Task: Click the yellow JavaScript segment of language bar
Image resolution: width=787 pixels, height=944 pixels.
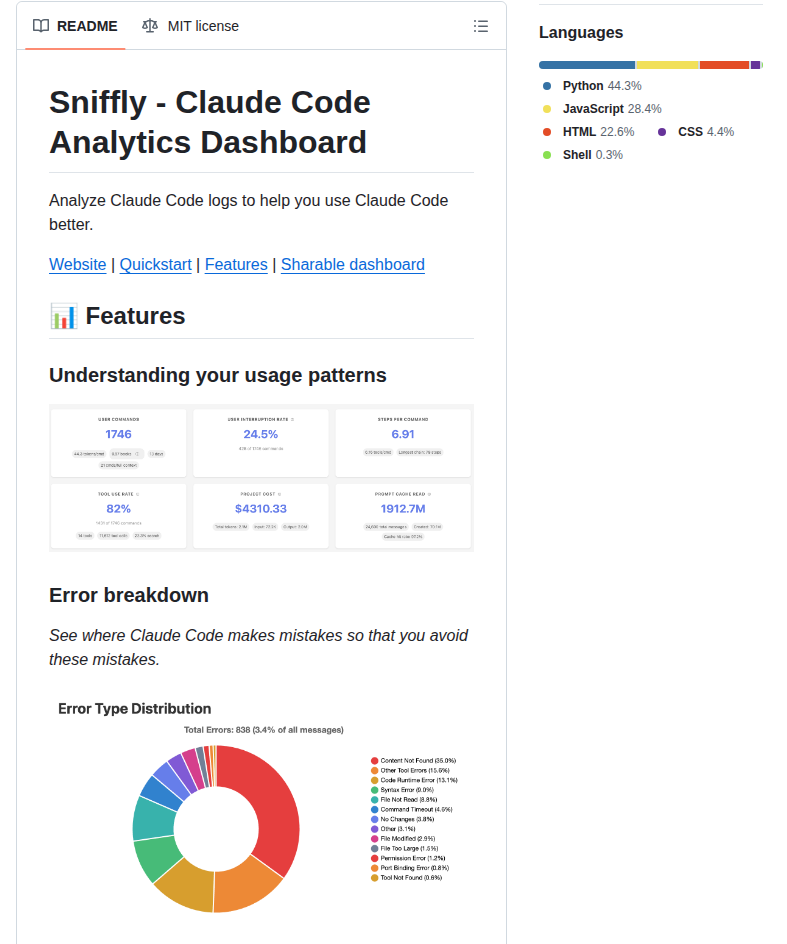Action: [667, 65]
